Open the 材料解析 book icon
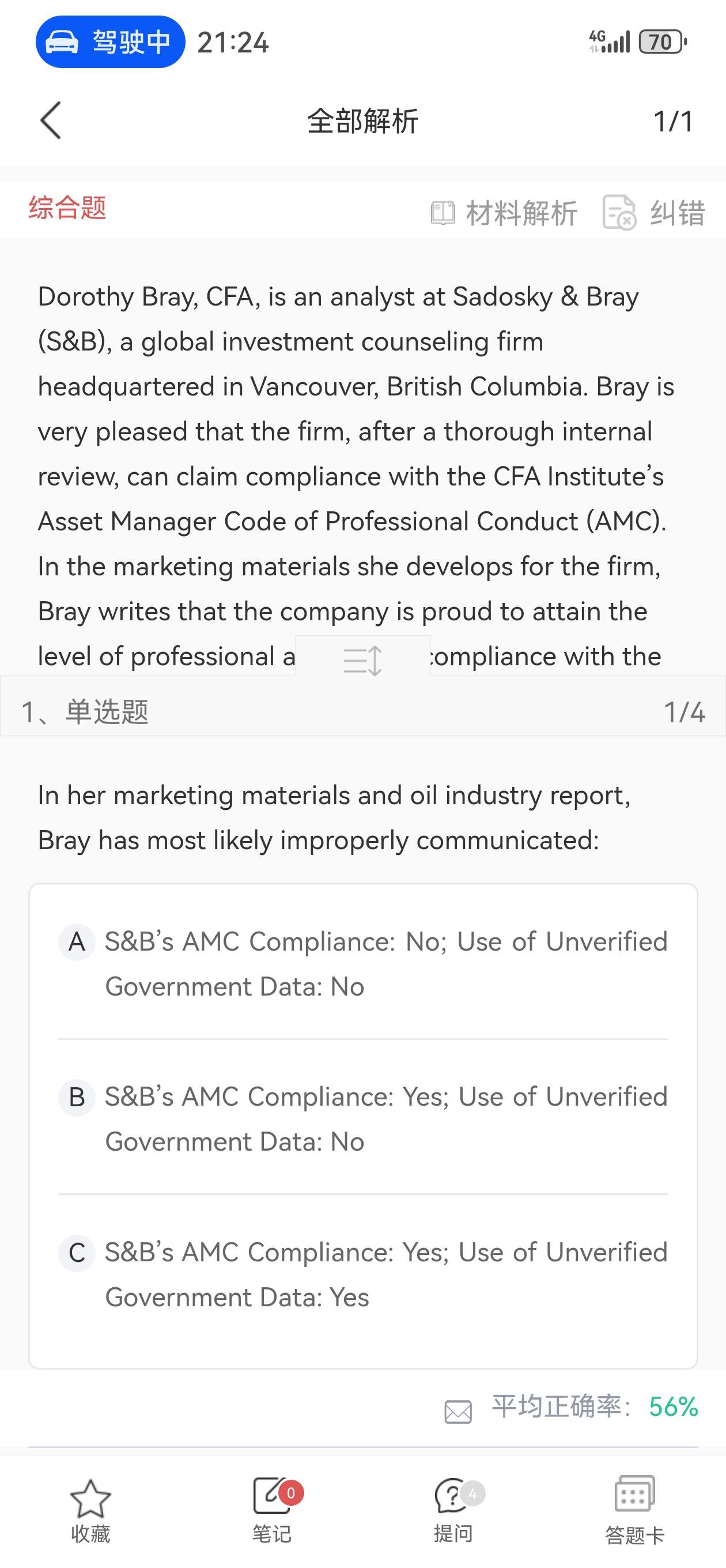The height and width of the screenshot is (1568, 726). (x=443, y=213)
